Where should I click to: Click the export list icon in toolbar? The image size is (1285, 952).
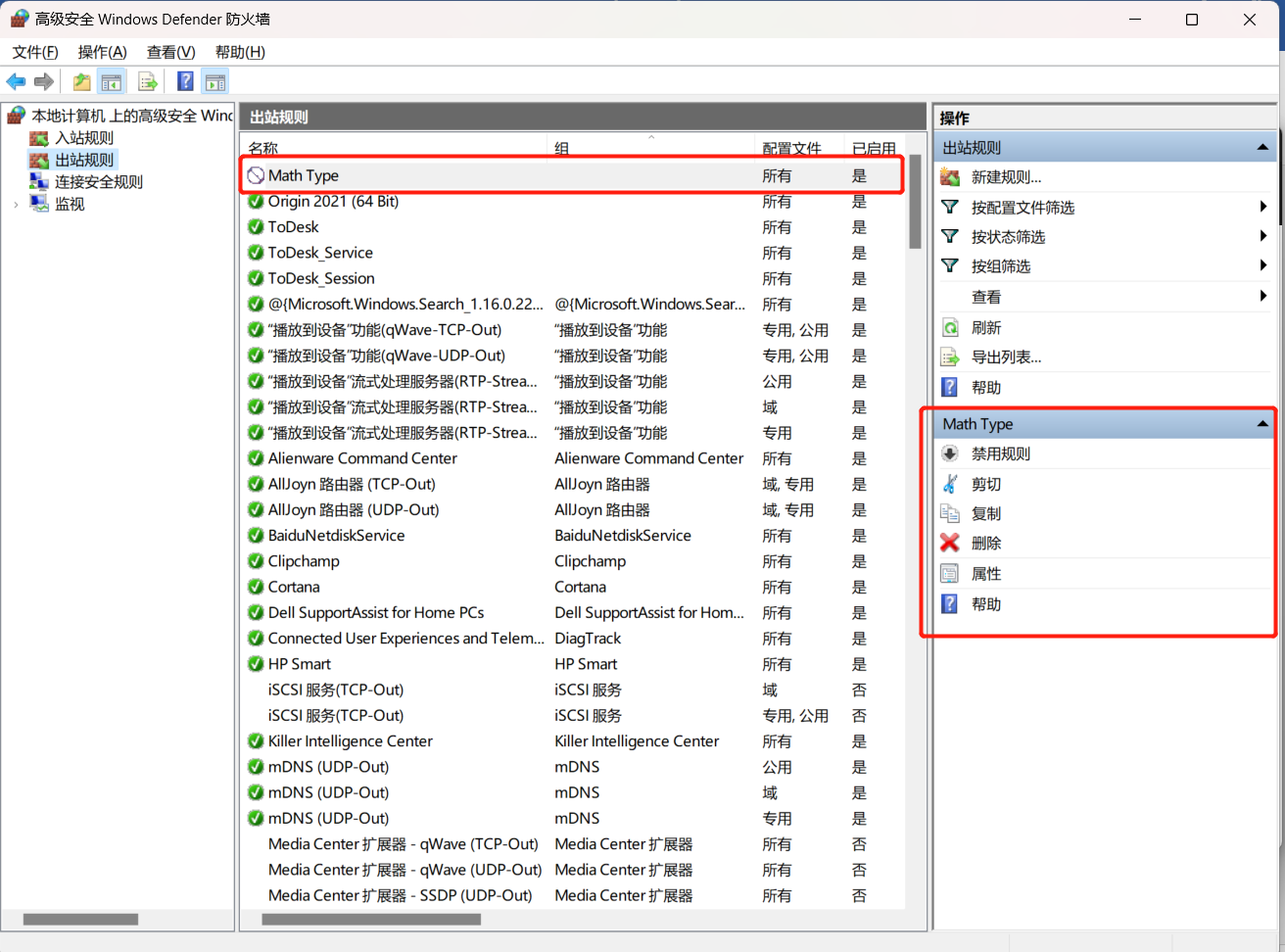click(148, 81)
